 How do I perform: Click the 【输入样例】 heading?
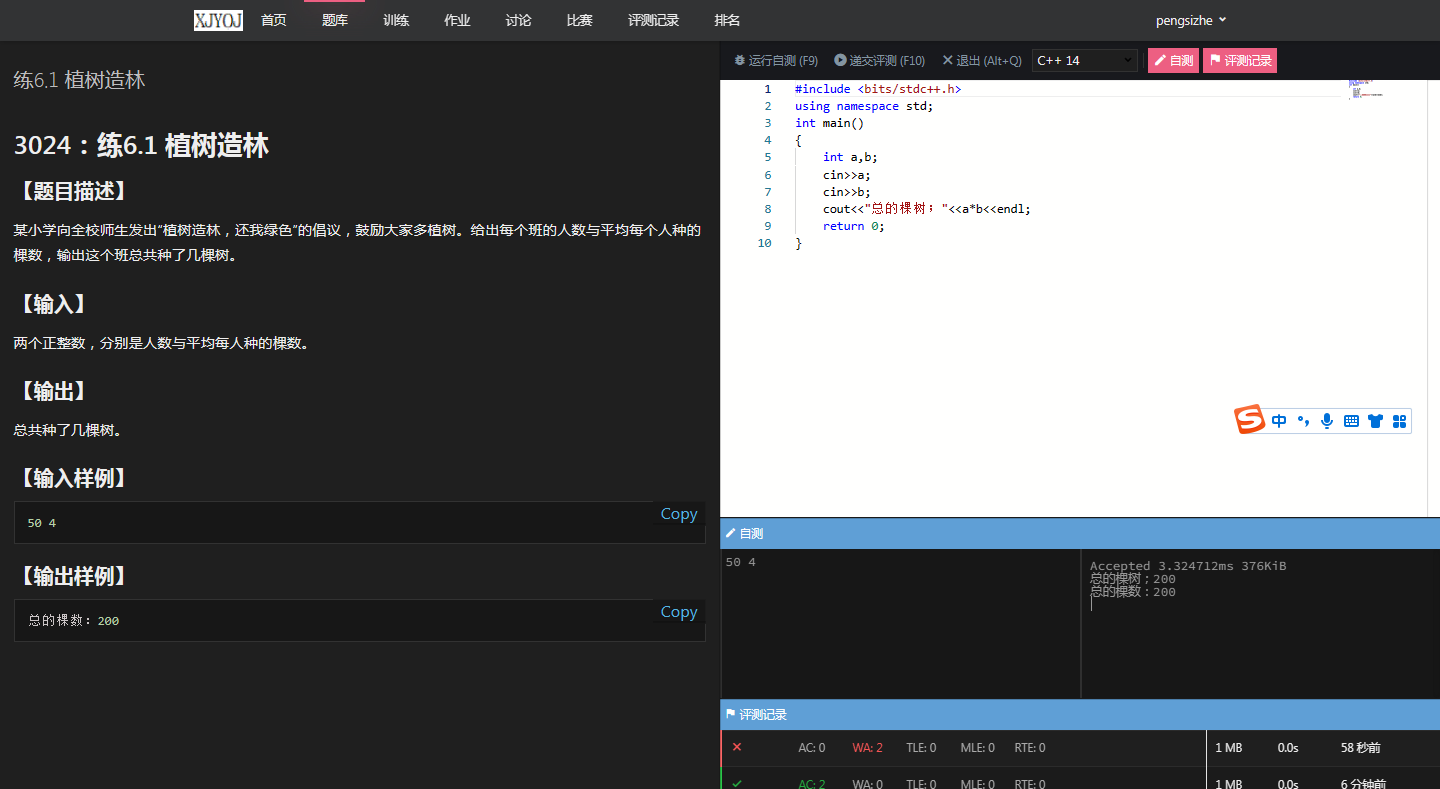pos(73,479)
